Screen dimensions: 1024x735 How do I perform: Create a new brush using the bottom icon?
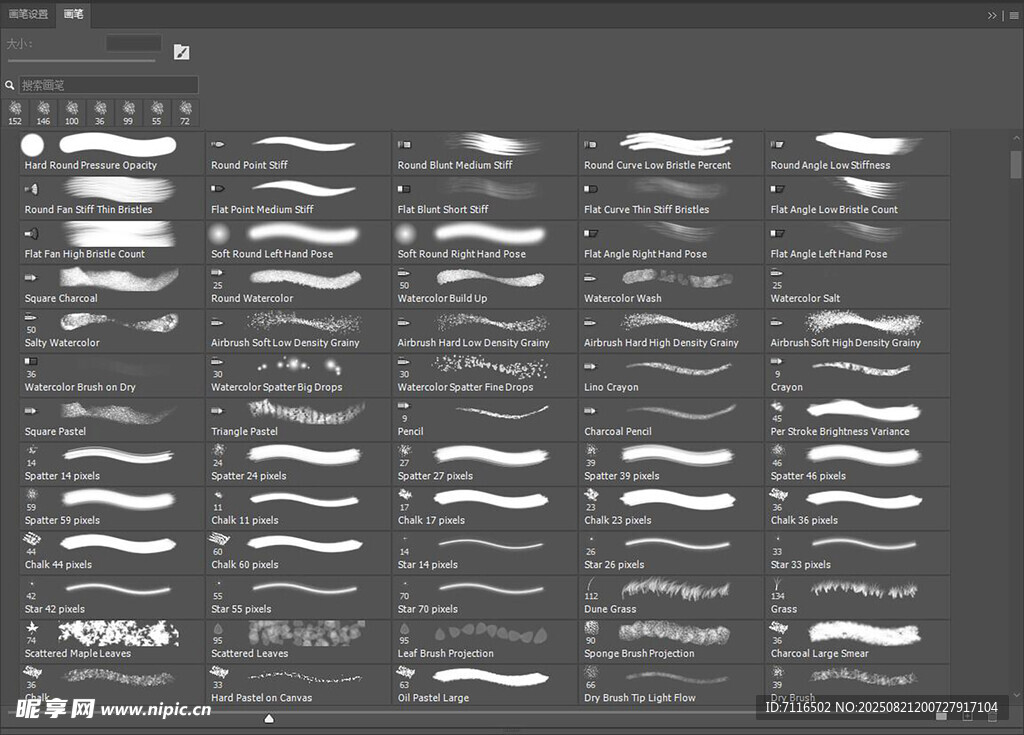point(967,716)
